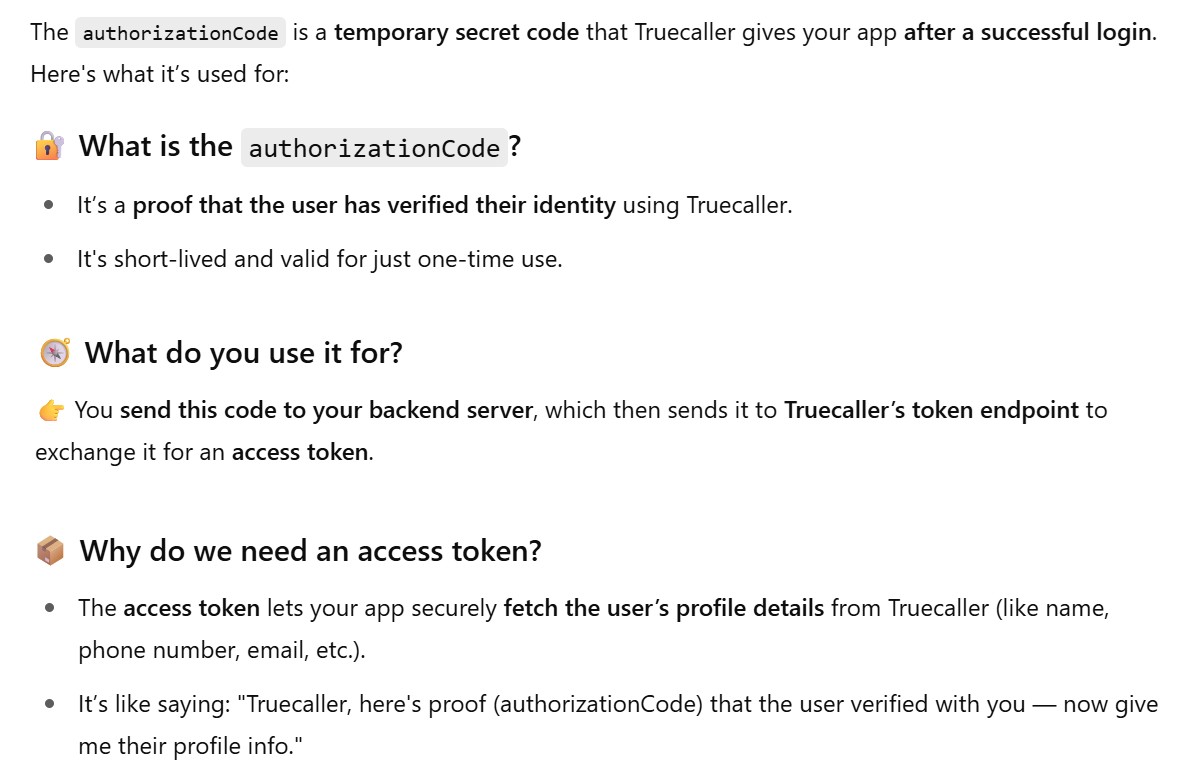Click bold 'proof that the user has verified their identity'
The image size is (1182, 784).
point(374,206)
